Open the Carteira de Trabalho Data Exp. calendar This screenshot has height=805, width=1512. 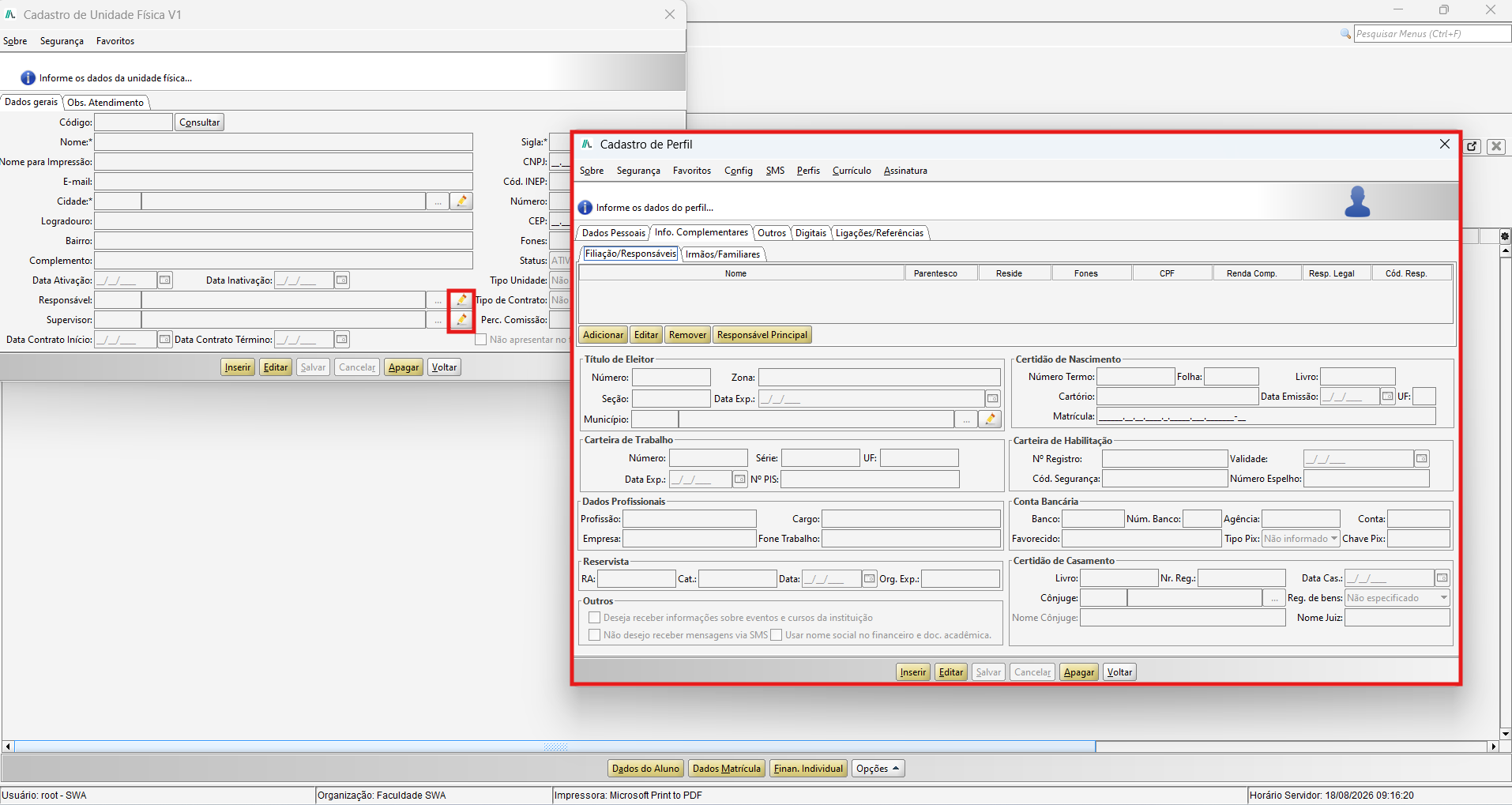(x=739, y=480)
